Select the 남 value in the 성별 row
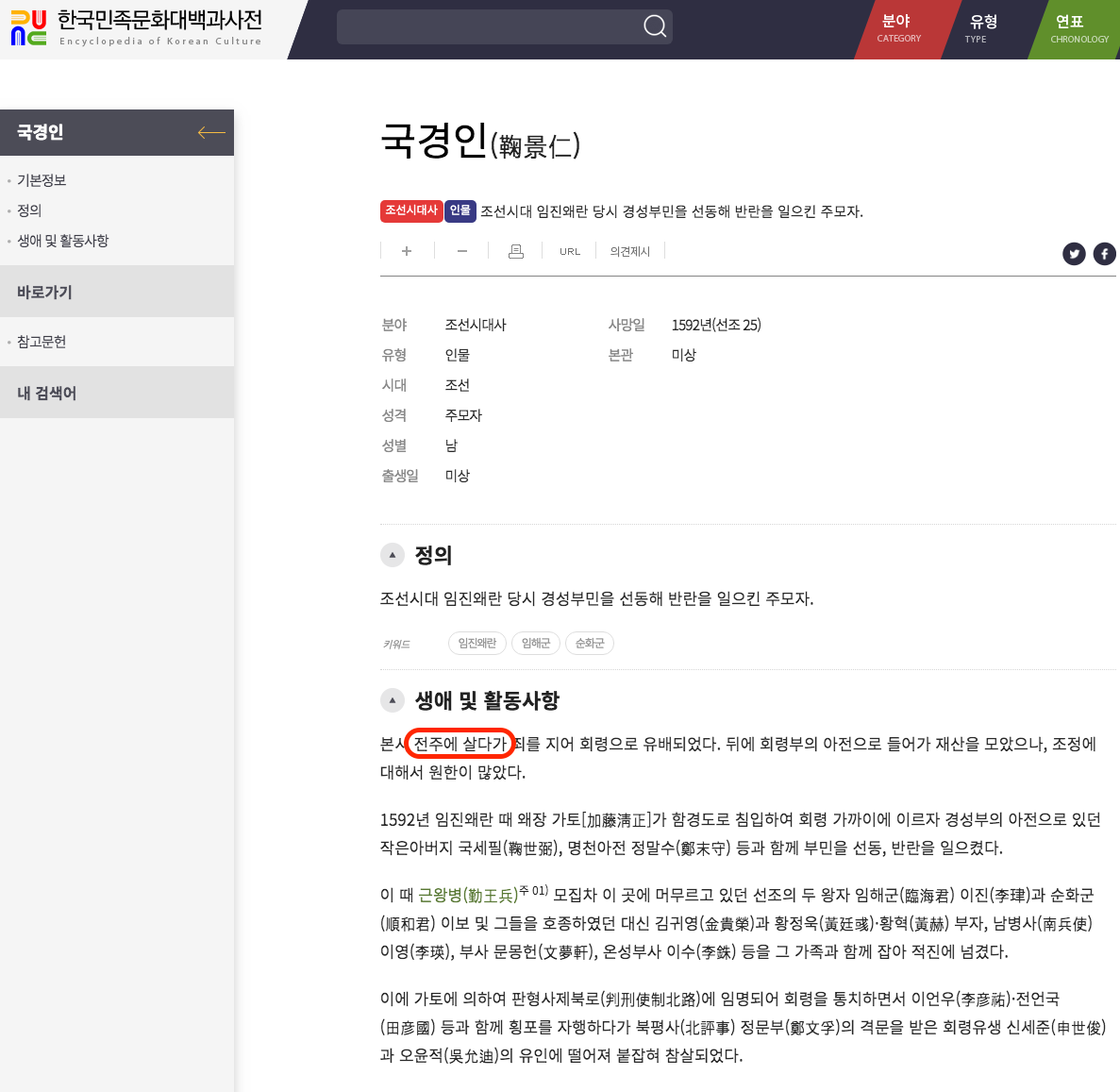This screenshot has width=1120, height=1092. coord(451,445)
